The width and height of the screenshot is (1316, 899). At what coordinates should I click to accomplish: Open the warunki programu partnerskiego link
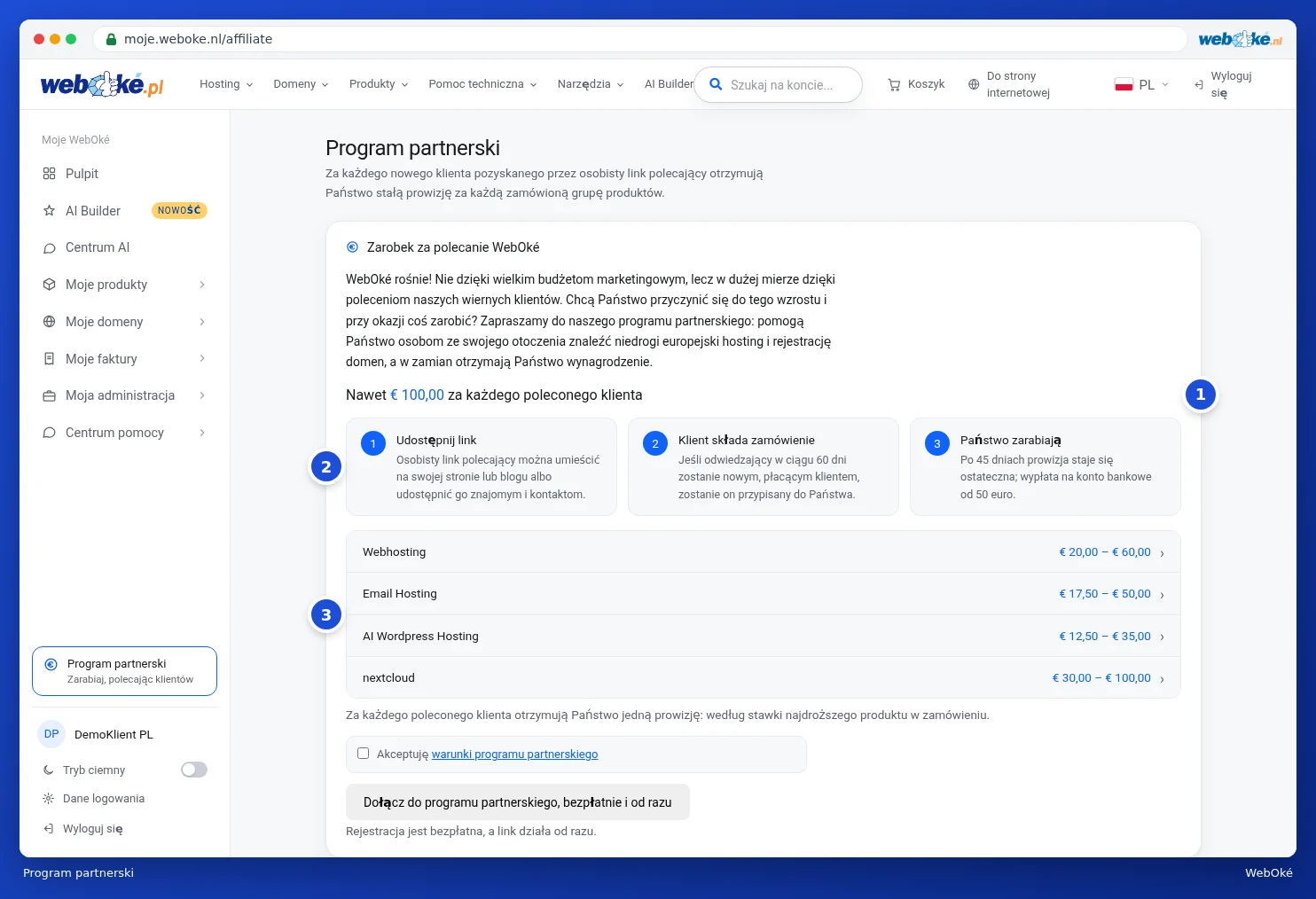pos(514,754)
